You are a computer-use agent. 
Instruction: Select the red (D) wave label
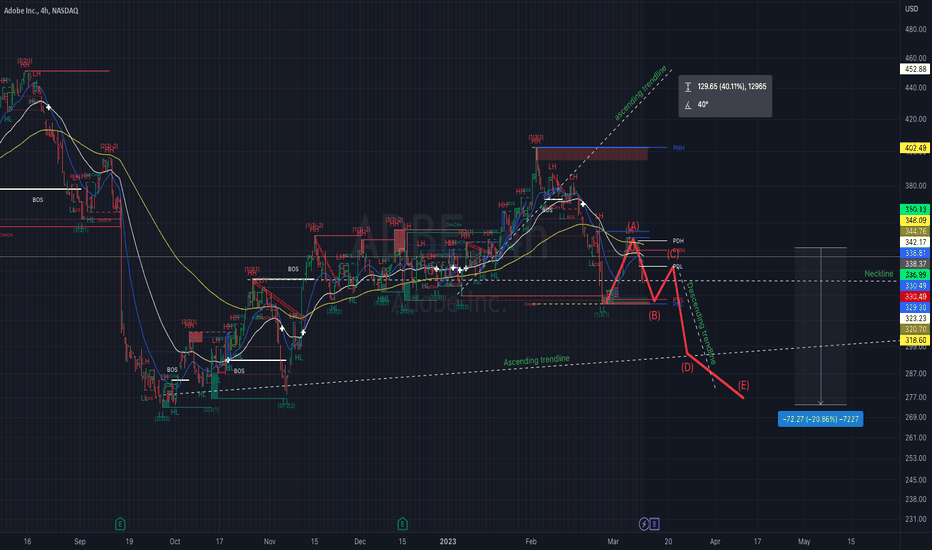(x=687, y=367)
